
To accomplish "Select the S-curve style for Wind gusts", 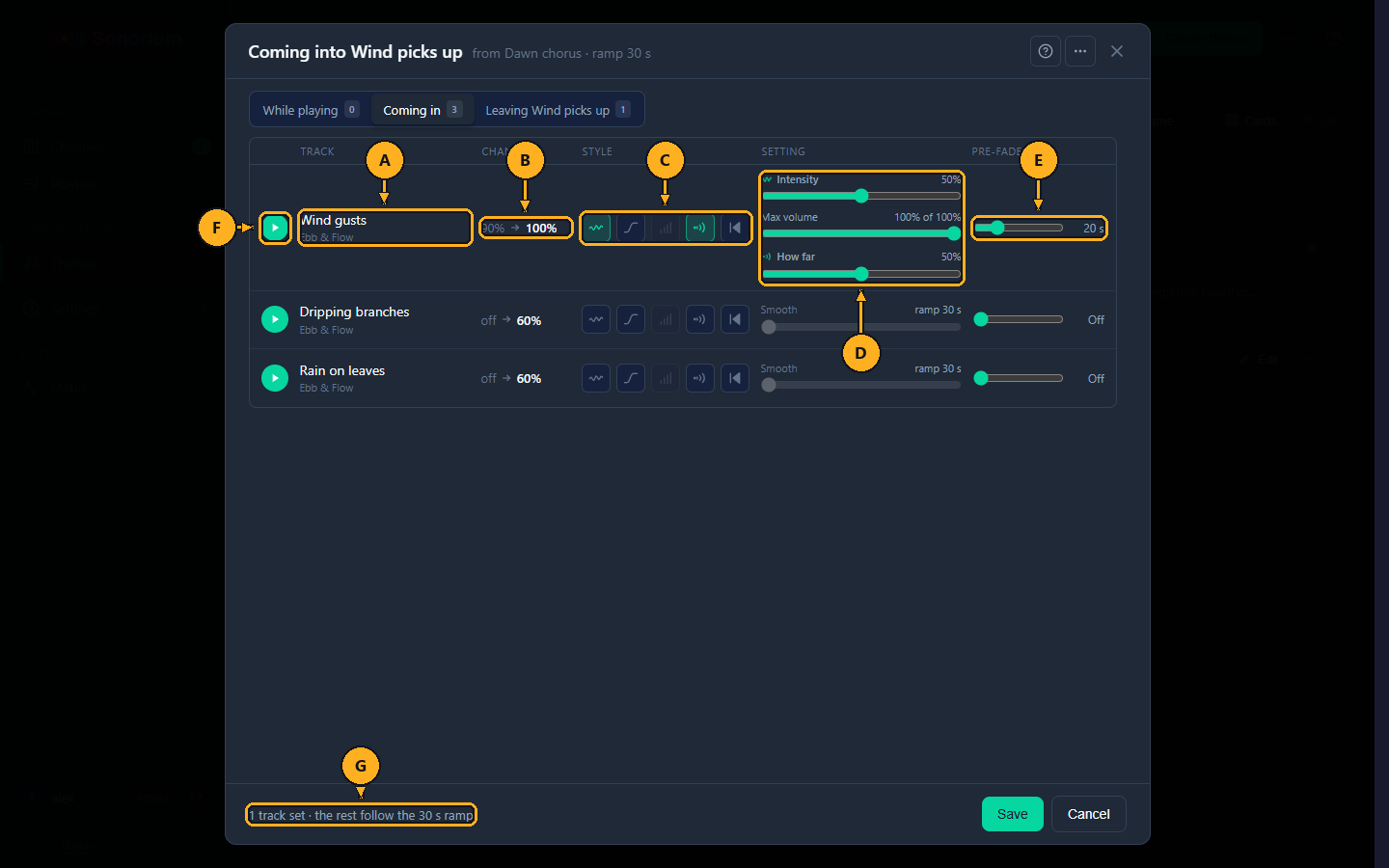I will coord(631,228).
